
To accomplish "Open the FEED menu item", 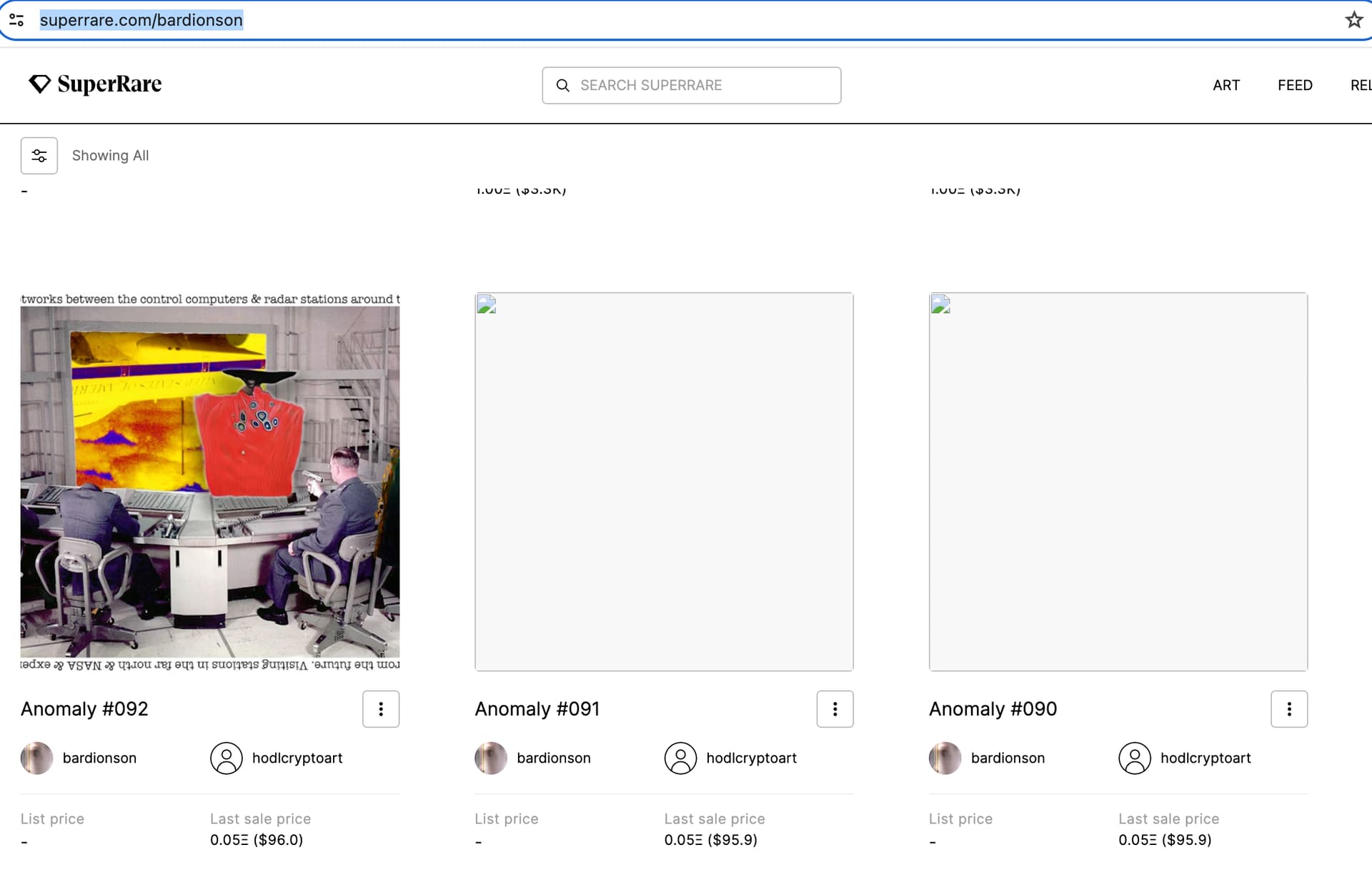I will (1295, 85).
